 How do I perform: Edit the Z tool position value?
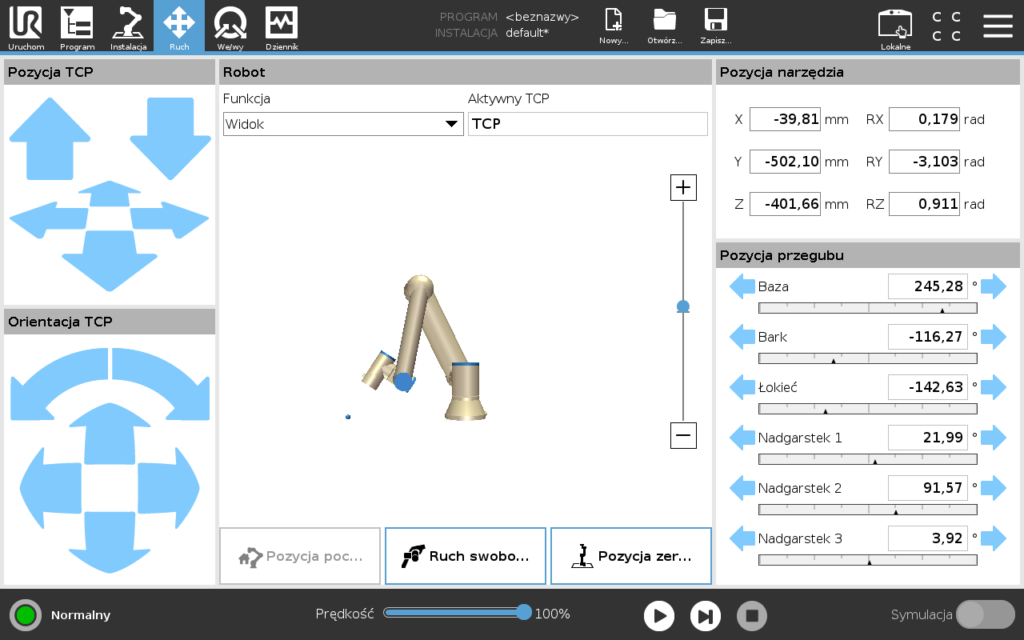click(784, 204)
